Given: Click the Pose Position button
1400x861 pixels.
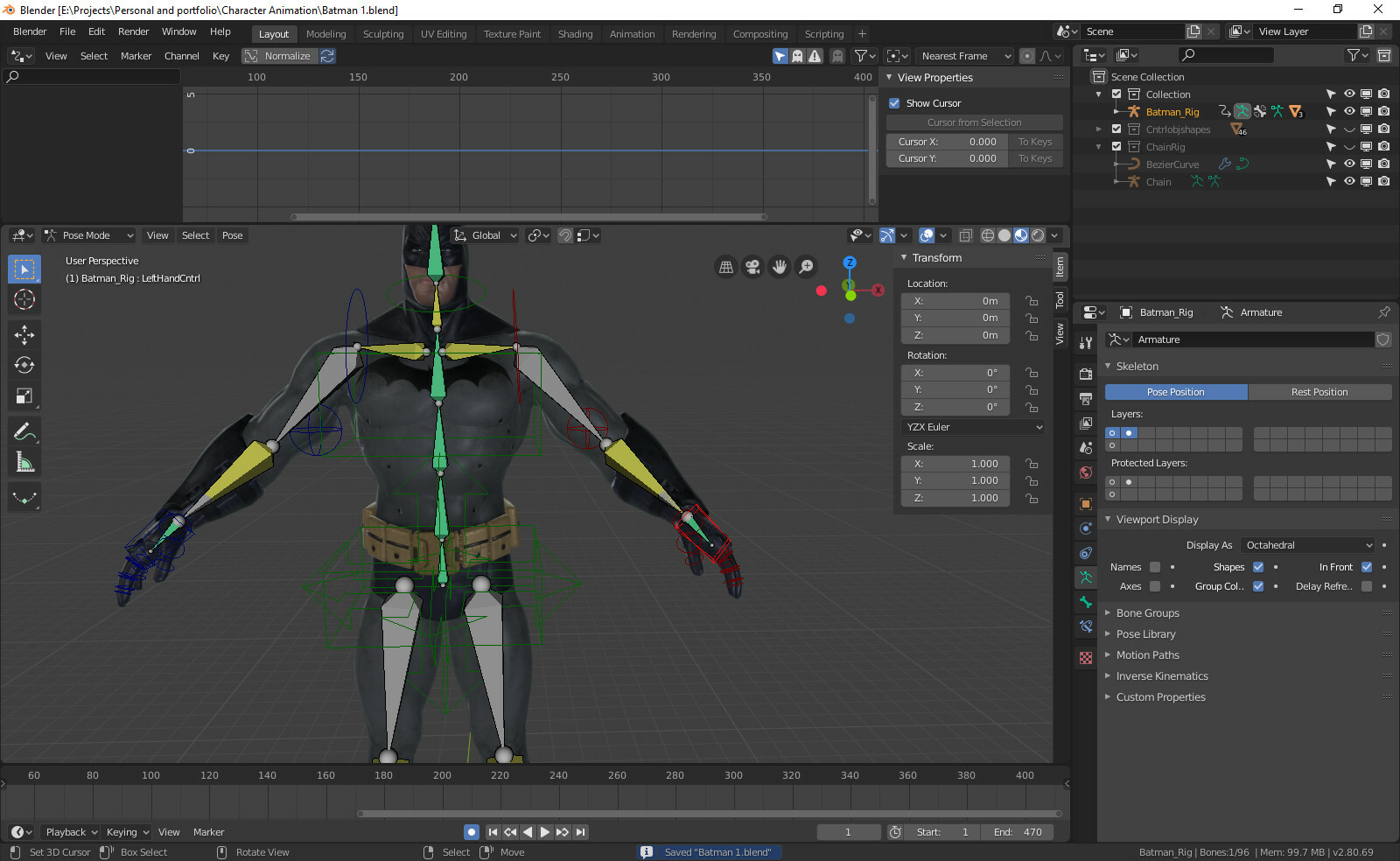Looking at the screenshot, I should (1176, 392).
